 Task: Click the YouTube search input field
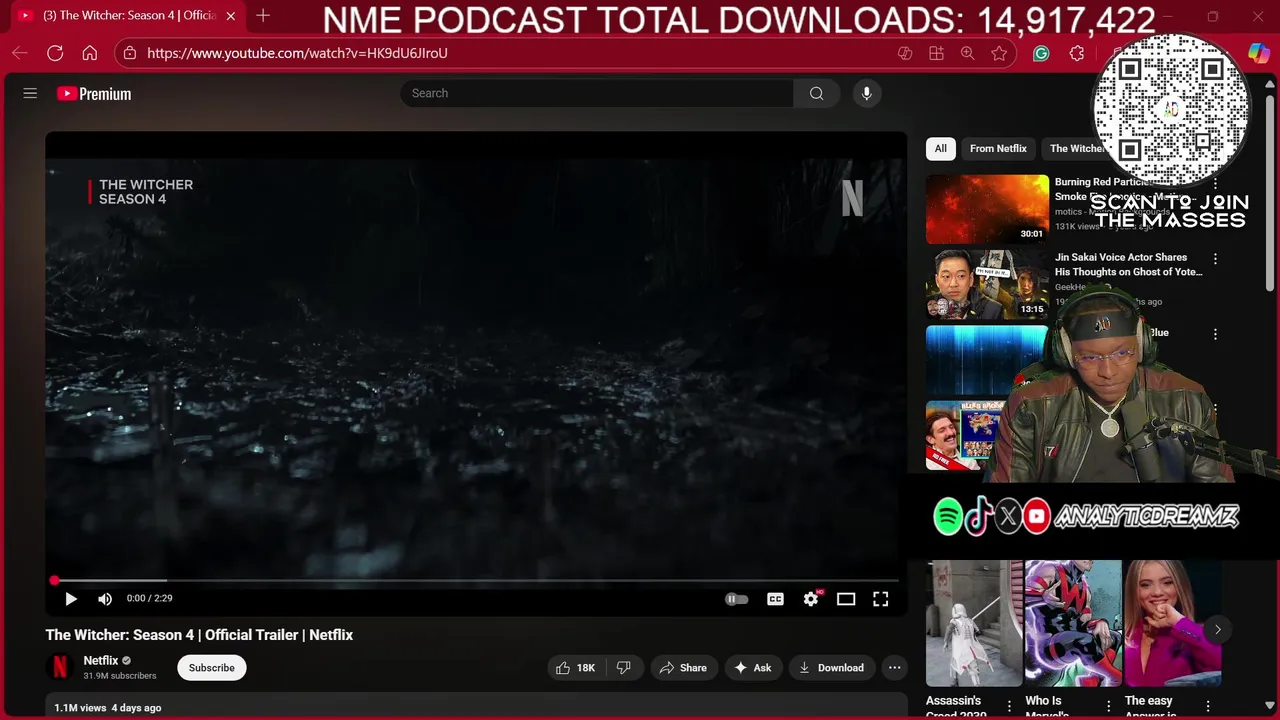point(597,93)
